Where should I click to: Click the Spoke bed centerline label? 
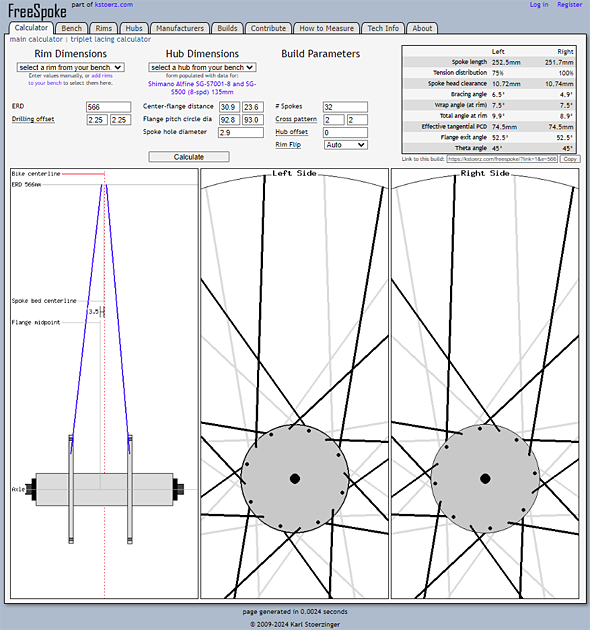(x=44, y=301)
